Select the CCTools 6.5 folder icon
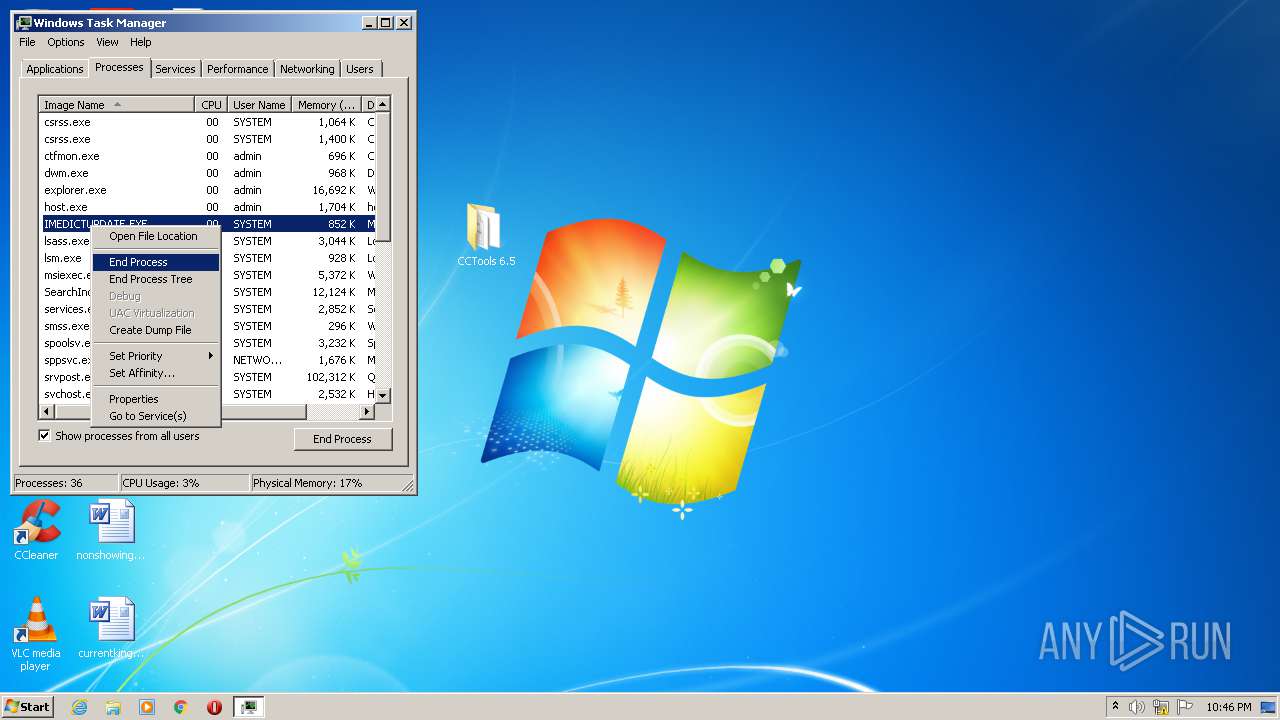Viewport: 1280px width, 720px height. 486,236
